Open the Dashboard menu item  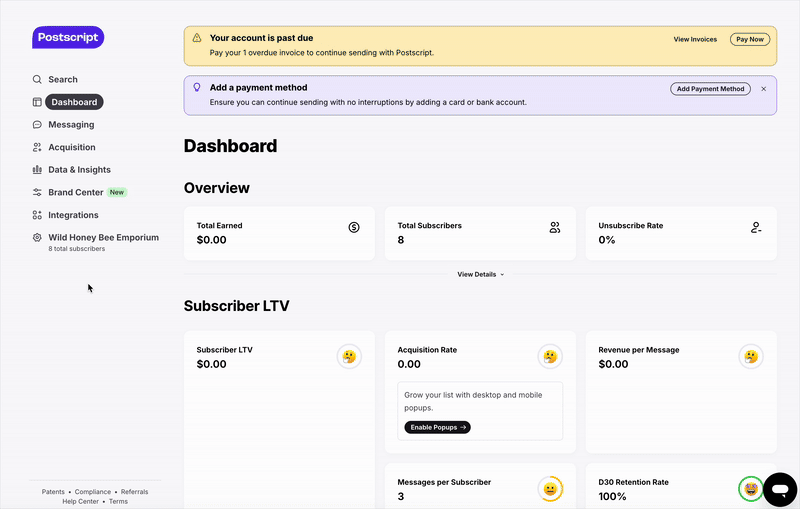pyautogui.click(x=74, y=102)
